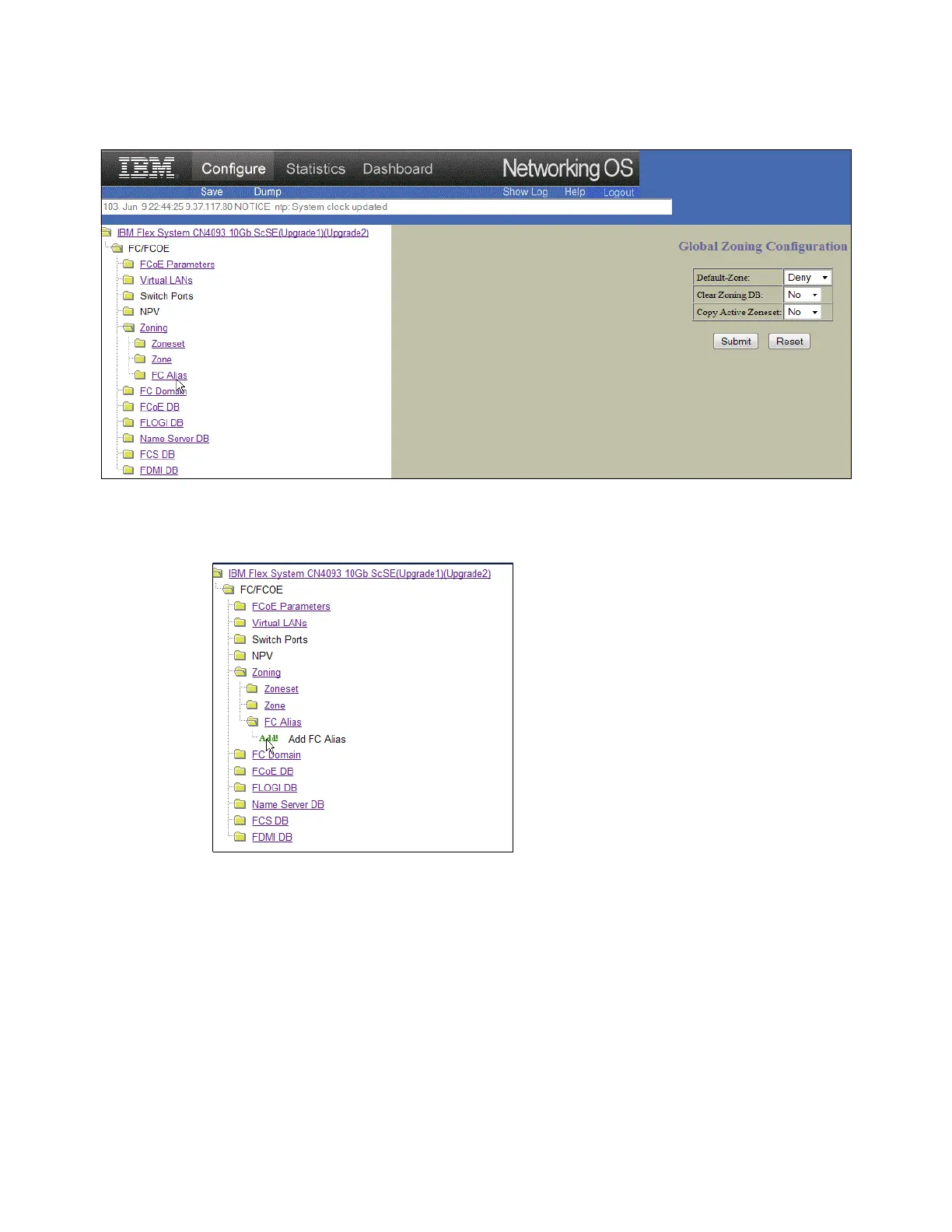Image resolution: width=952 pixels, height=1232 pixels.
Task: Click the FLOGI DB folder icon, upper tree
Action: (129, 422)
